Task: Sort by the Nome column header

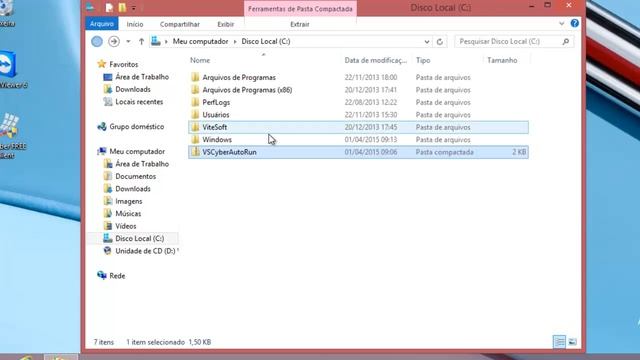Action: (200, 60)
